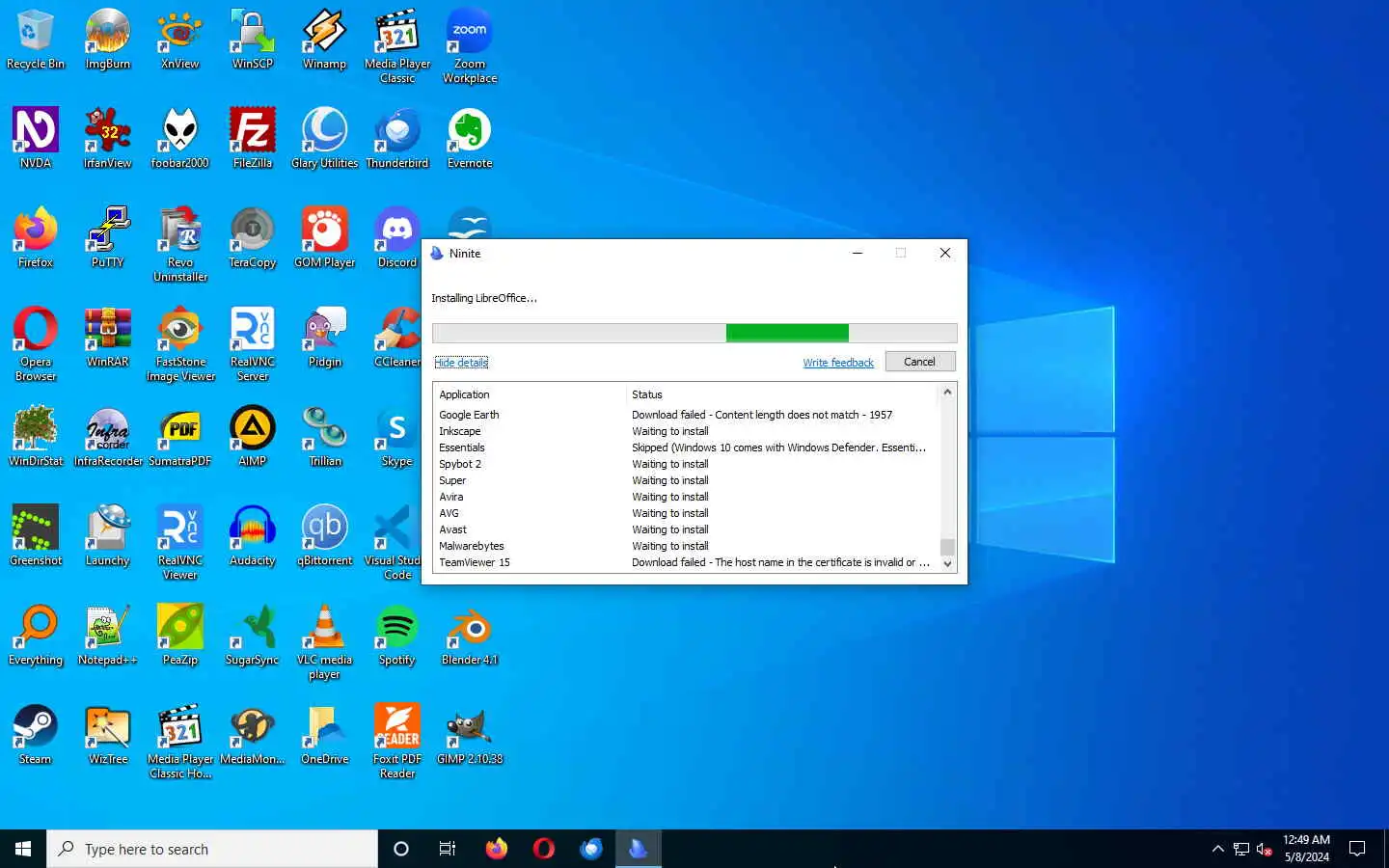1389x868 pixels.
Task: Select the IrfanView desktop icon
Action: (x=107, y=139)
